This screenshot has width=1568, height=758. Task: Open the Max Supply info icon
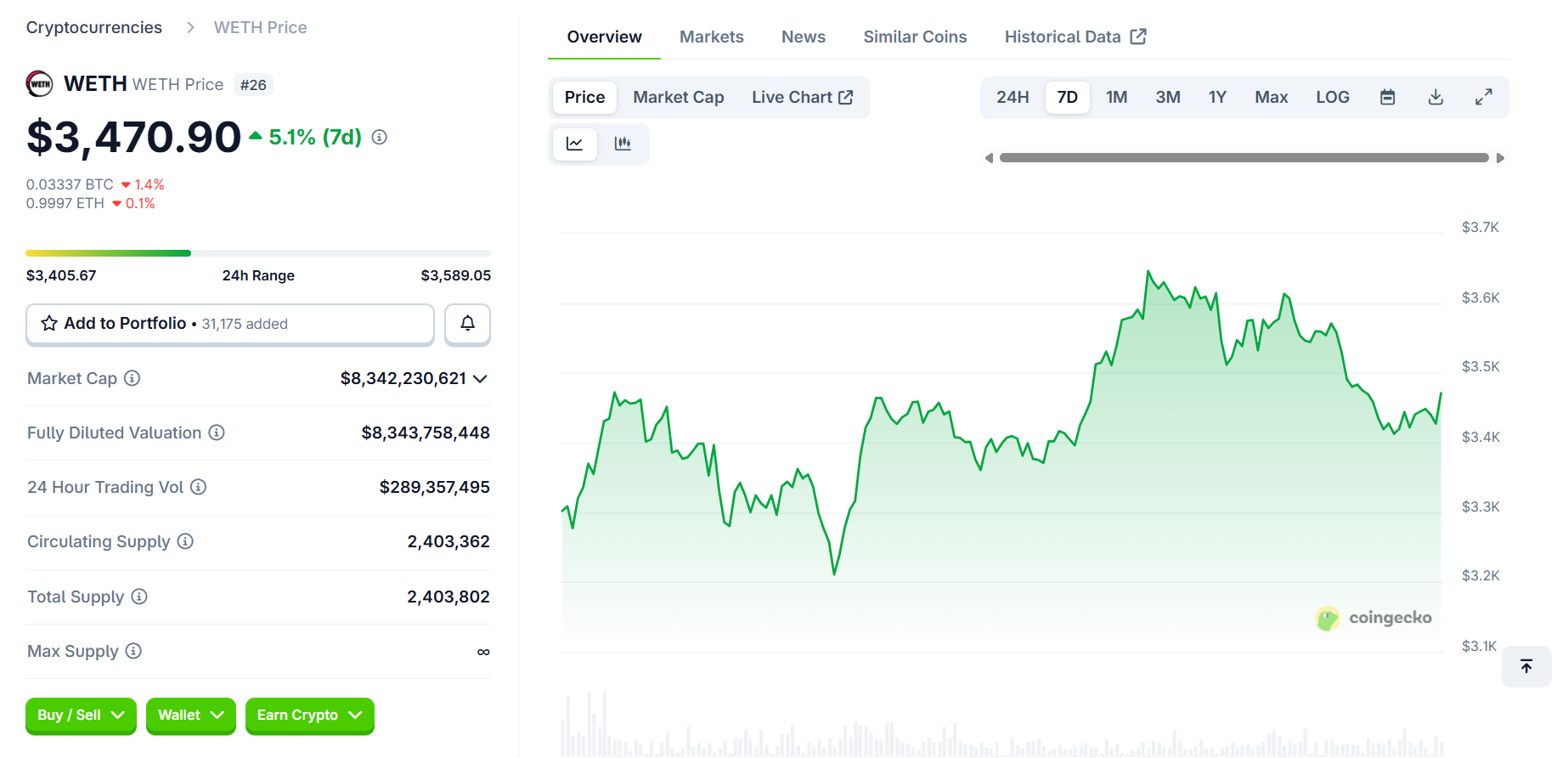click(x=133, y=651)
